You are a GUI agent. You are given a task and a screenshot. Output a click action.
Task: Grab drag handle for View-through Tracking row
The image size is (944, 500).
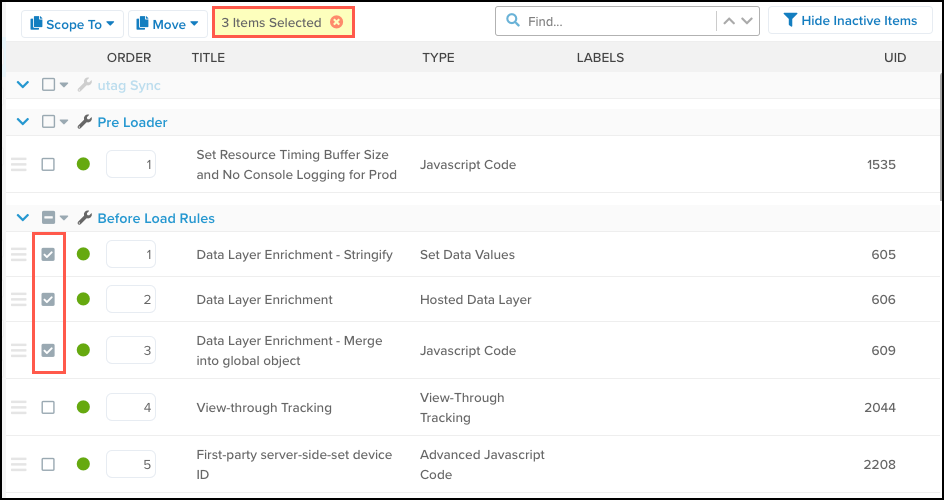pos(19,407)
